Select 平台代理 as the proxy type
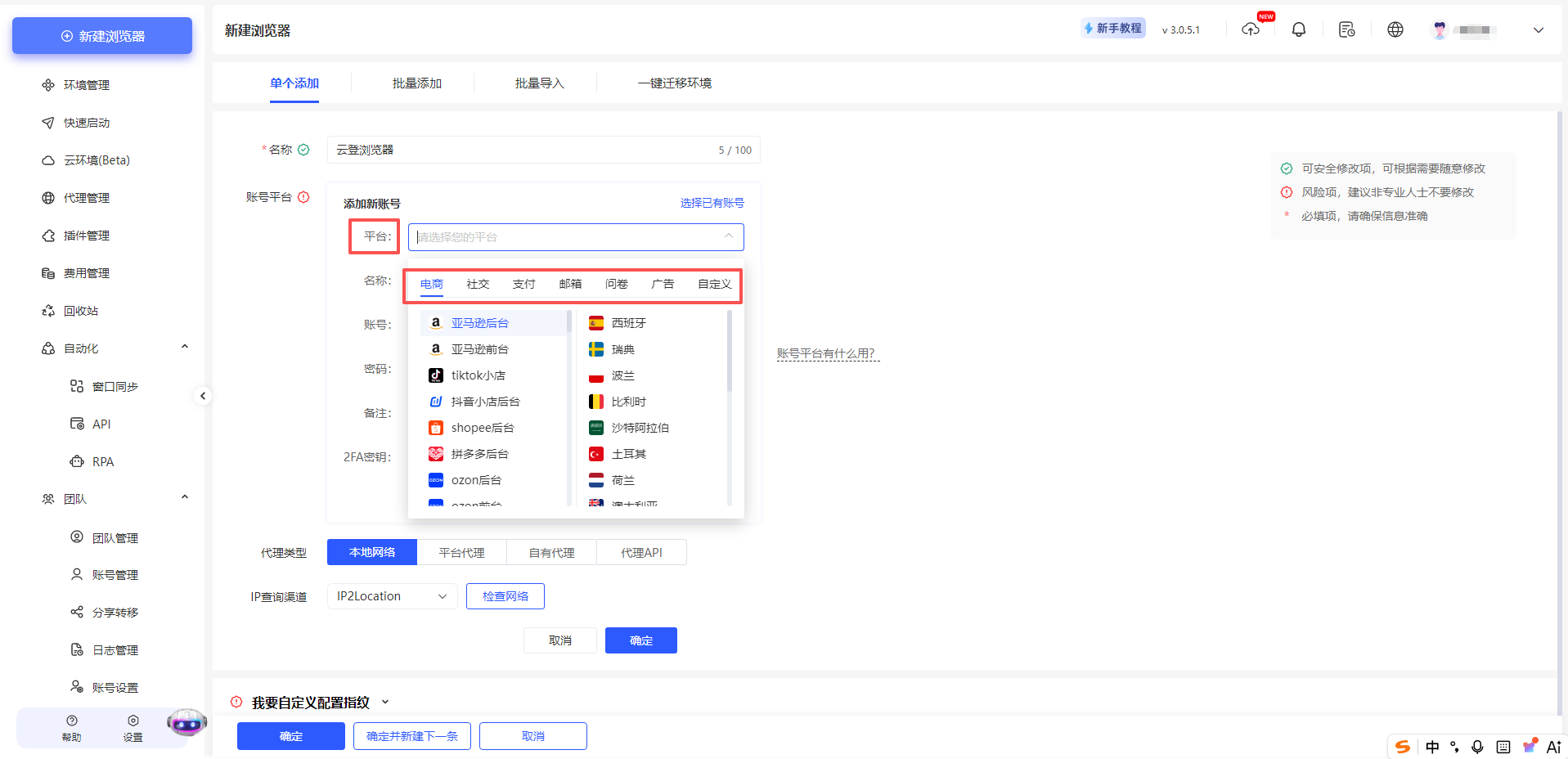The height and width of the screenshot is (759, 1568). [x=461, y=552]
